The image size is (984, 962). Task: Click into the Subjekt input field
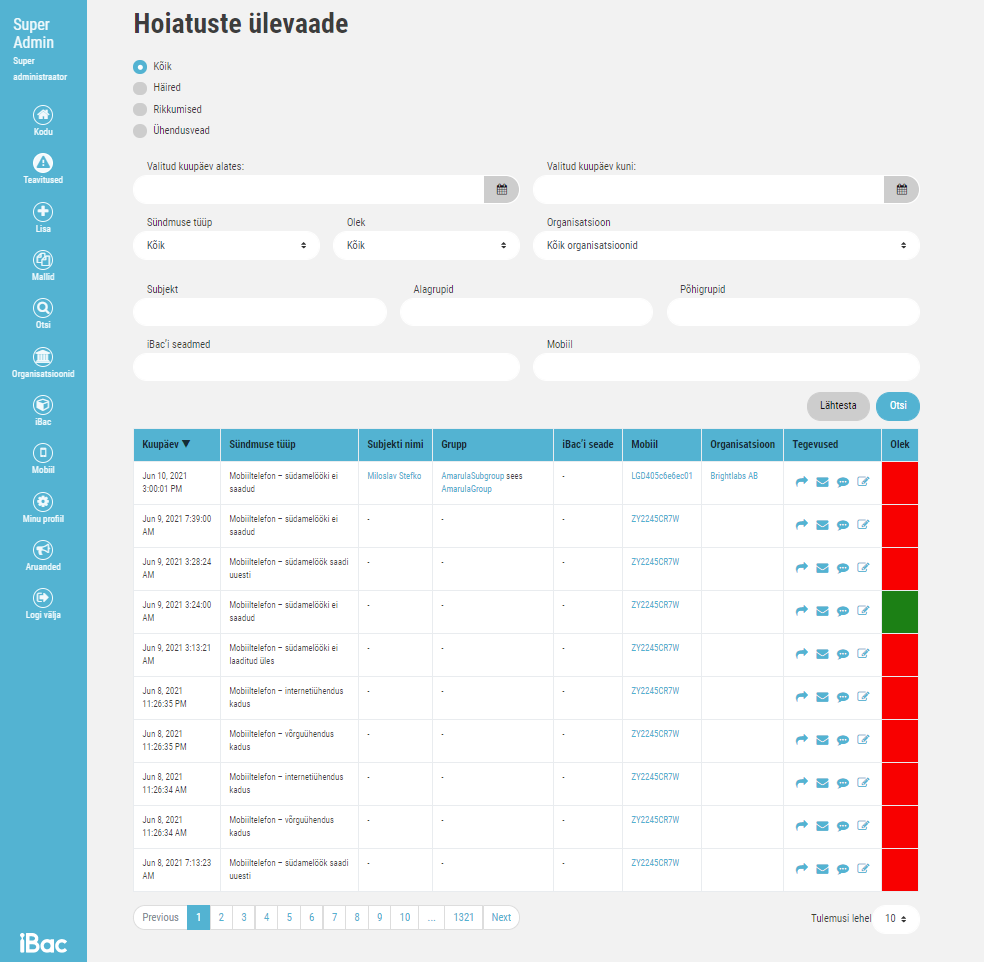(260, 312)
